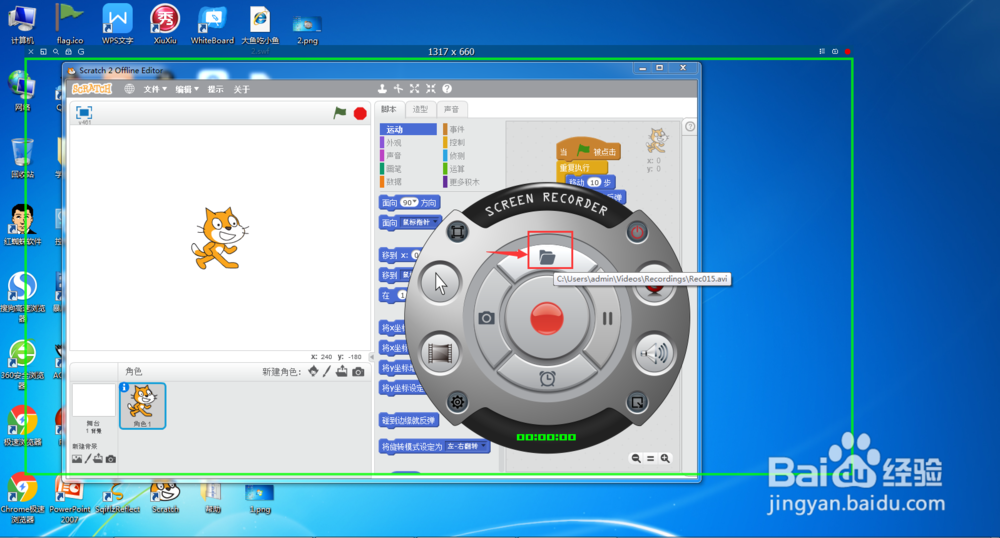The width and height of the screenshot is (1000, 538).
Task: Open the video film strip options
Action: pos(440,352)
